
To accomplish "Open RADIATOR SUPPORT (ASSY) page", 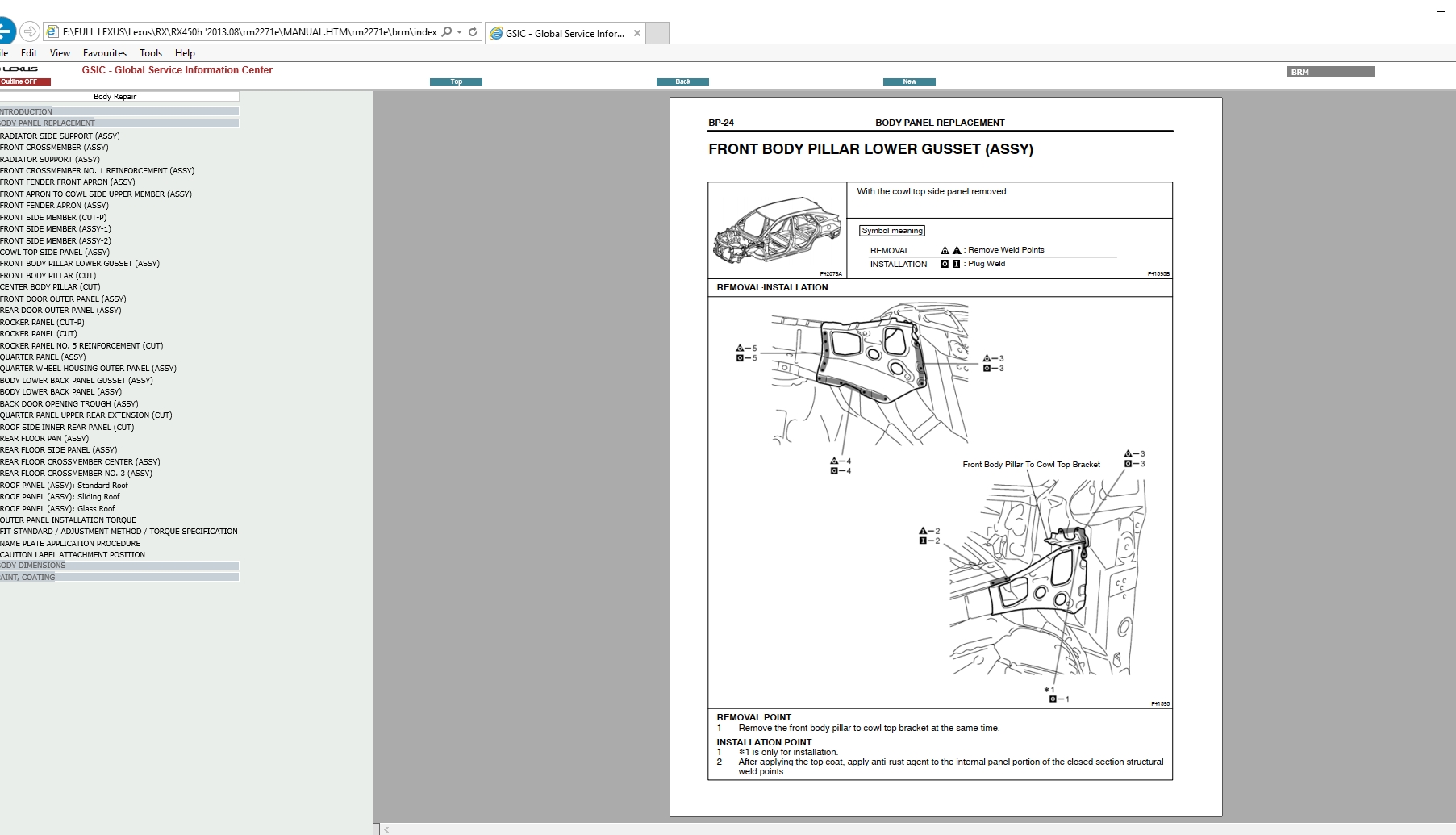I will (x=50, y=160).
